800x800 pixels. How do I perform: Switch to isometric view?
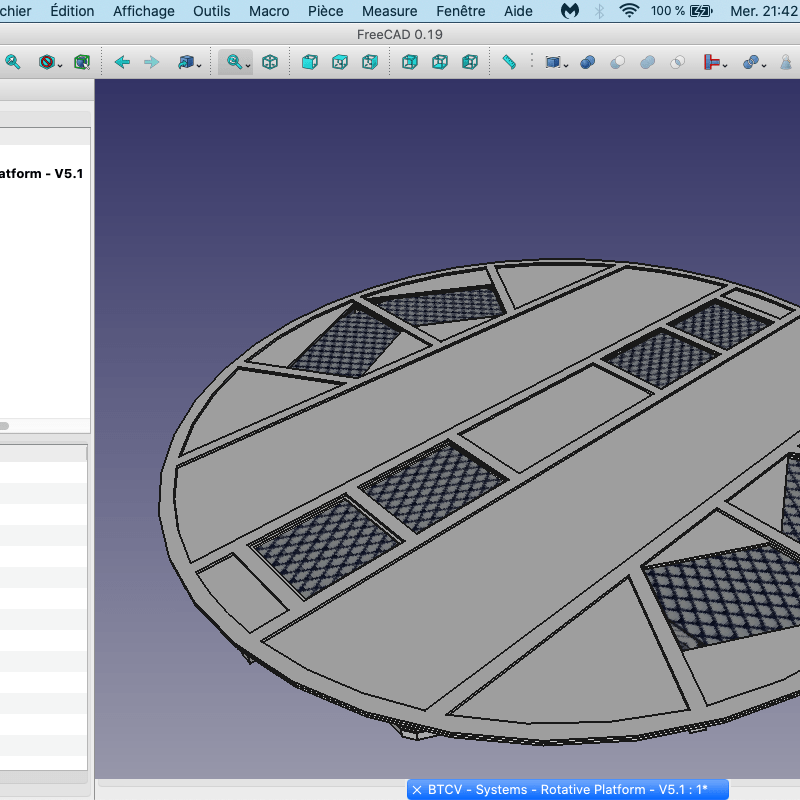point(270,62)
